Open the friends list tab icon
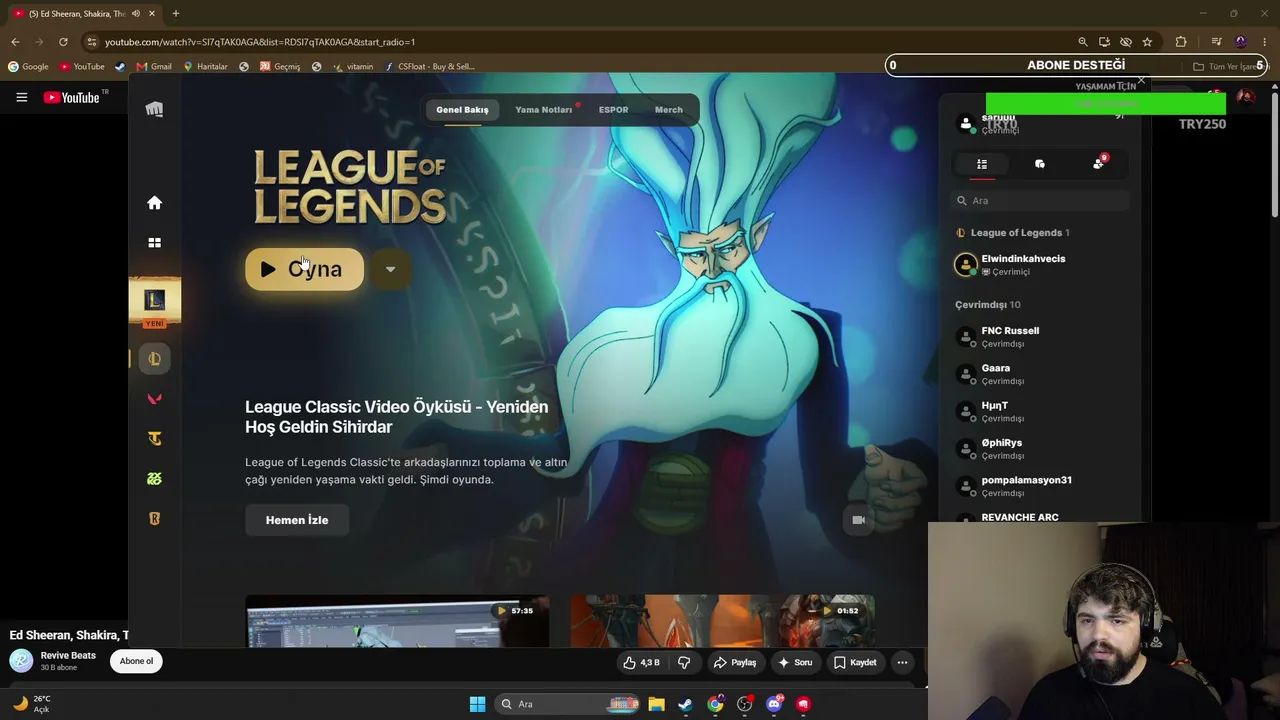 (x=982, y=164)
